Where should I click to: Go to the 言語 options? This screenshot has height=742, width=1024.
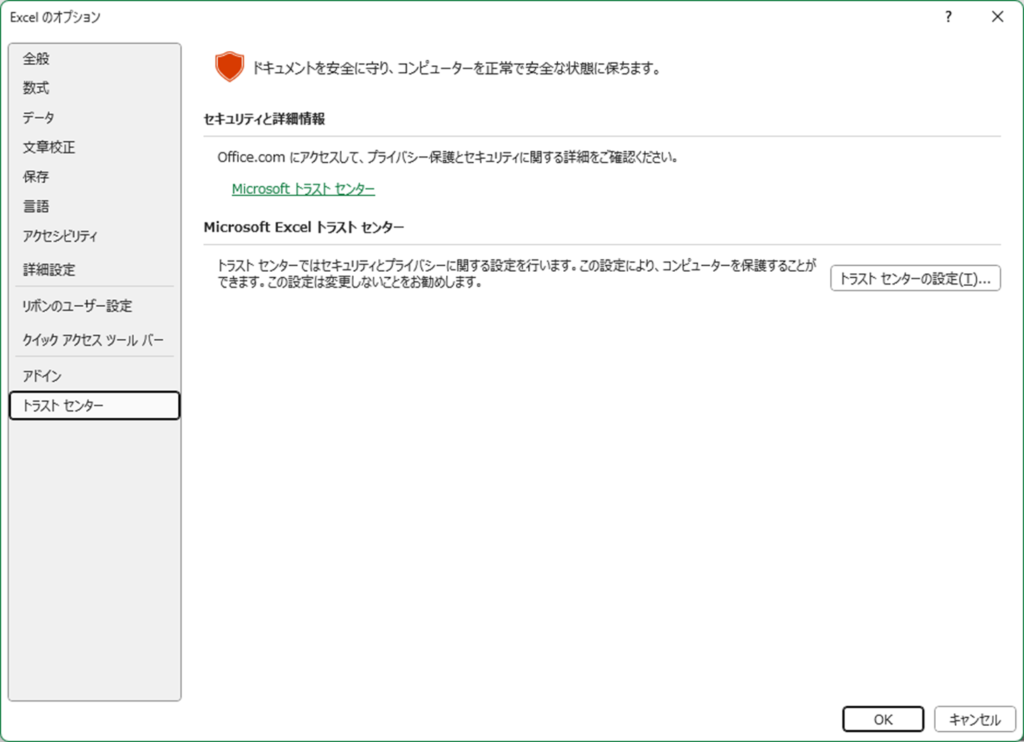[x=36, y=206]
